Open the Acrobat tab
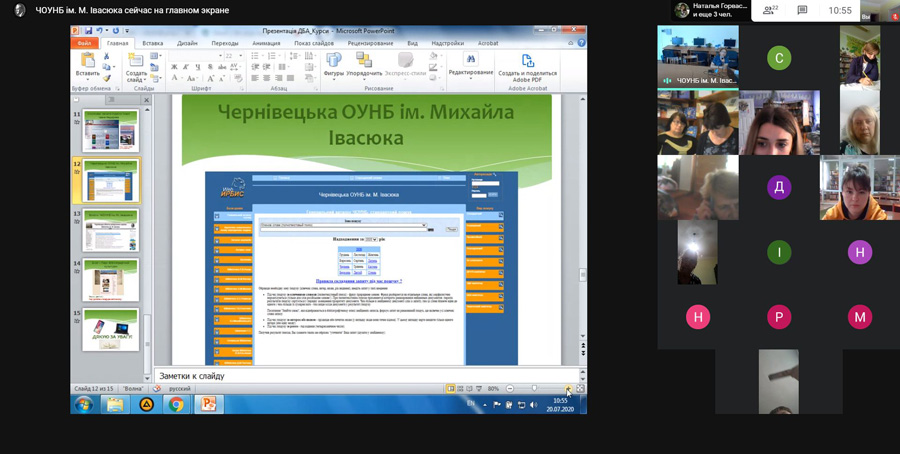 (488, 43)
